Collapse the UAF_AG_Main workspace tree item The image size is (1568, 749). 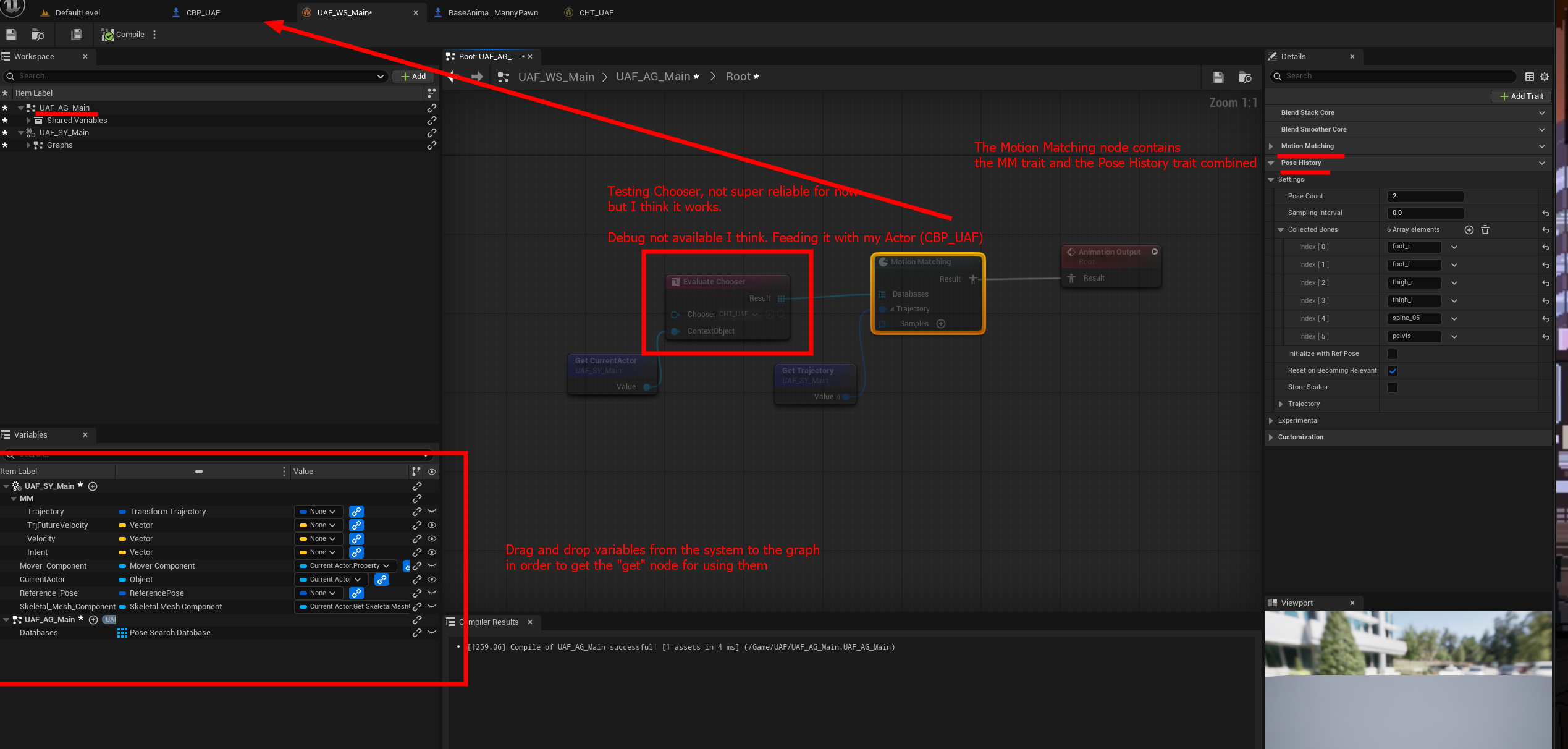coord(21,108)
